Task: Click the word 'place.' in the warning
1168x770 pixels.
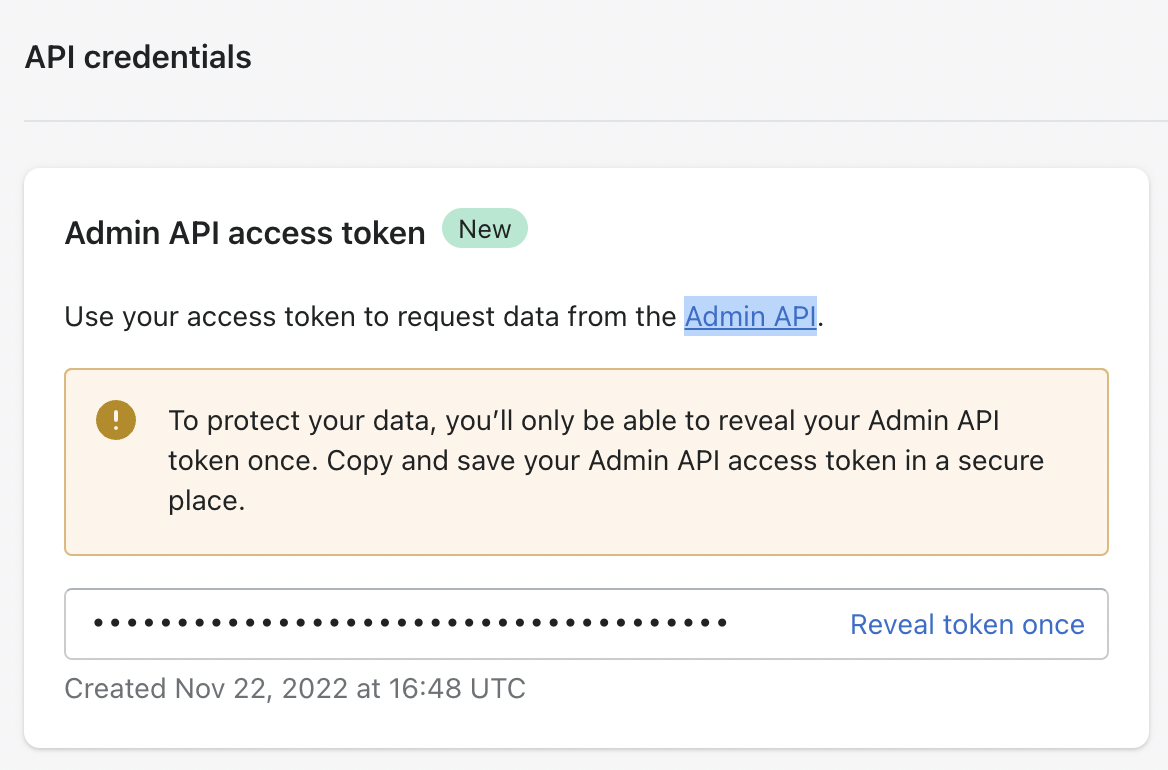Action: (x=207, y=500)
